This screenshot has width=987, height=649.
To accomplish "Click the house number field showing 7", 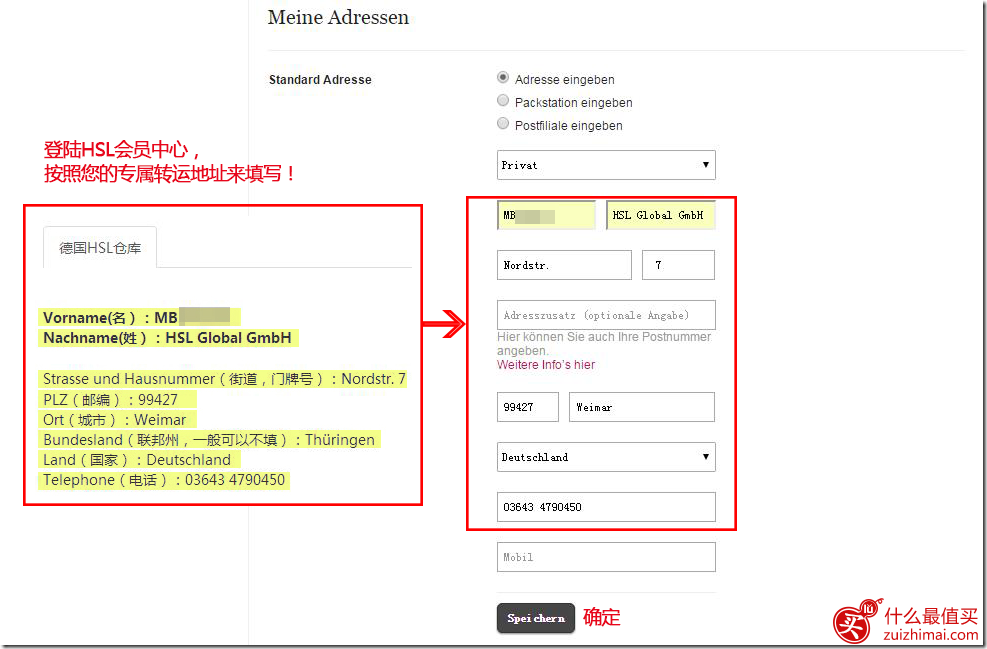I will pos(679,265).
